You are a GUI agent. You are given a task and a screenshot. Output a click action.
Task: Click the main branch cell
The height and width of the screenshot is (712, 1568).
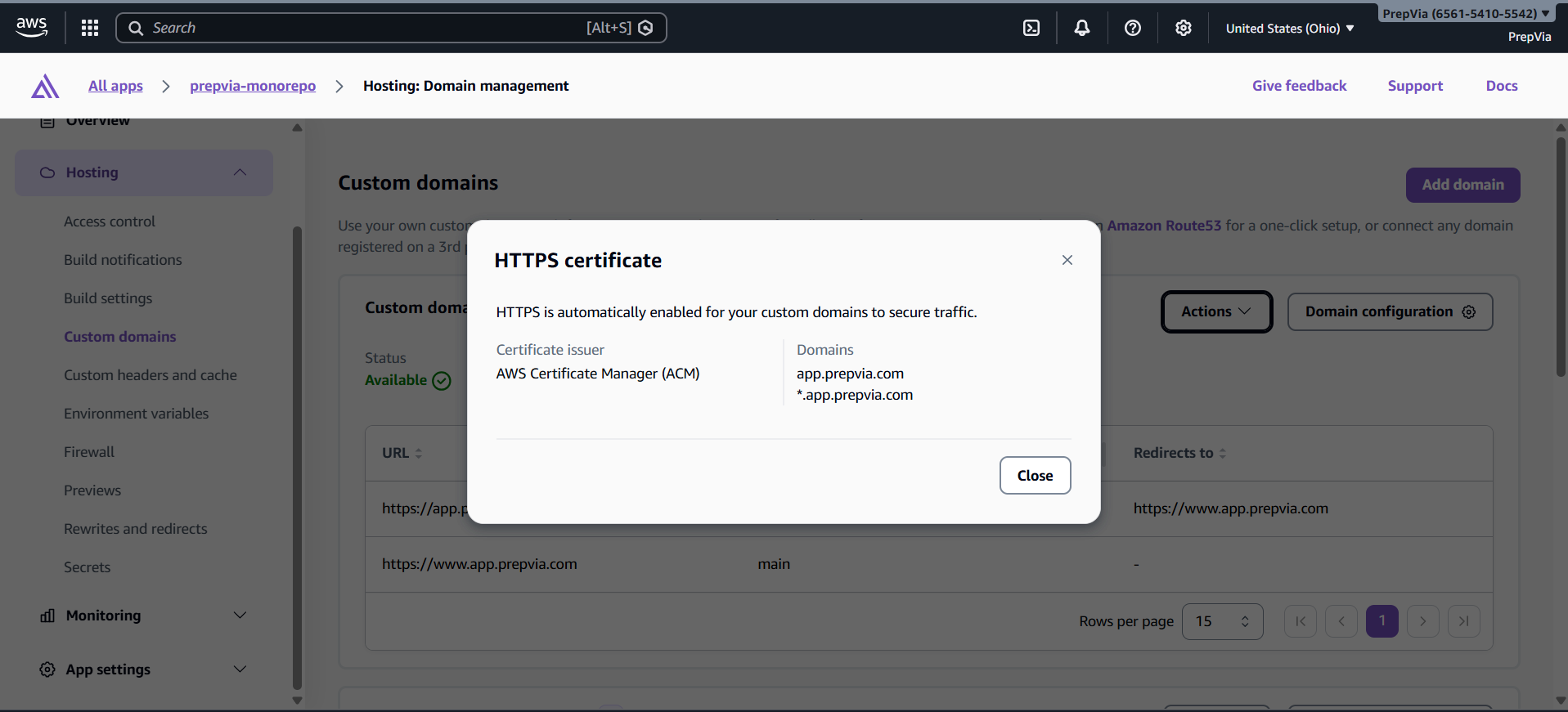[x=774, y=564]
